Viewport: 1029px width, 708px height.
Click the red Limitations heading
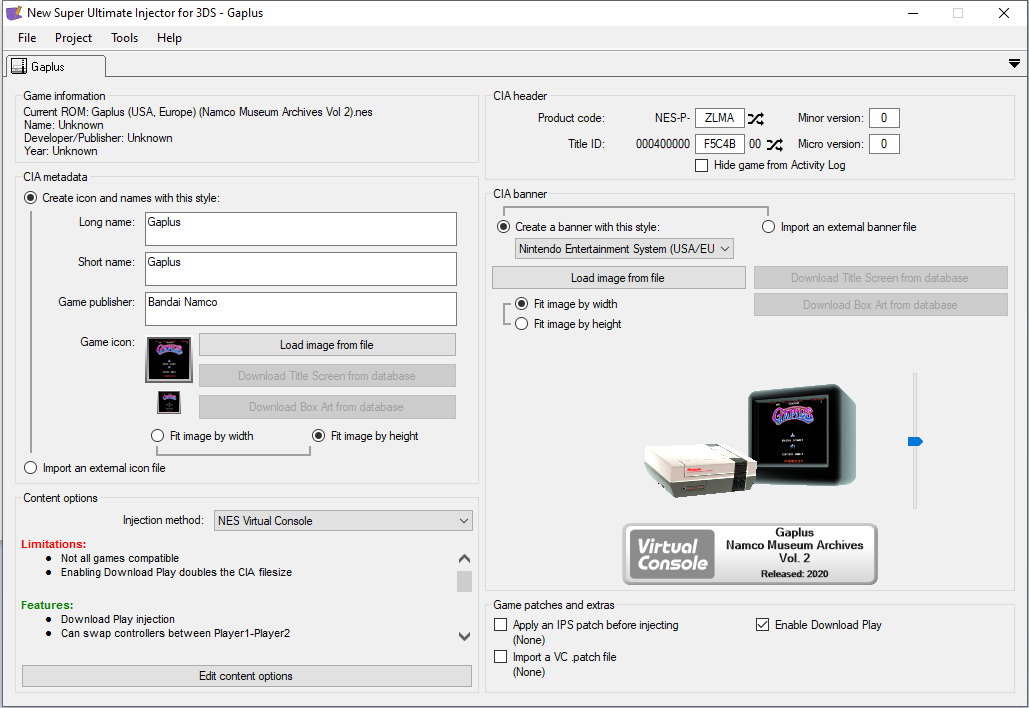click(54, 544)
